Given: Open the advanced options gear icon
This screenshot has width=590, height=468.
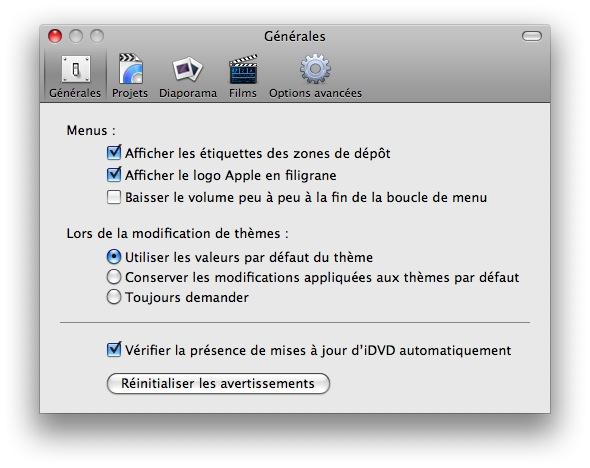Looking at the screenshot, I should click(315, 69).
